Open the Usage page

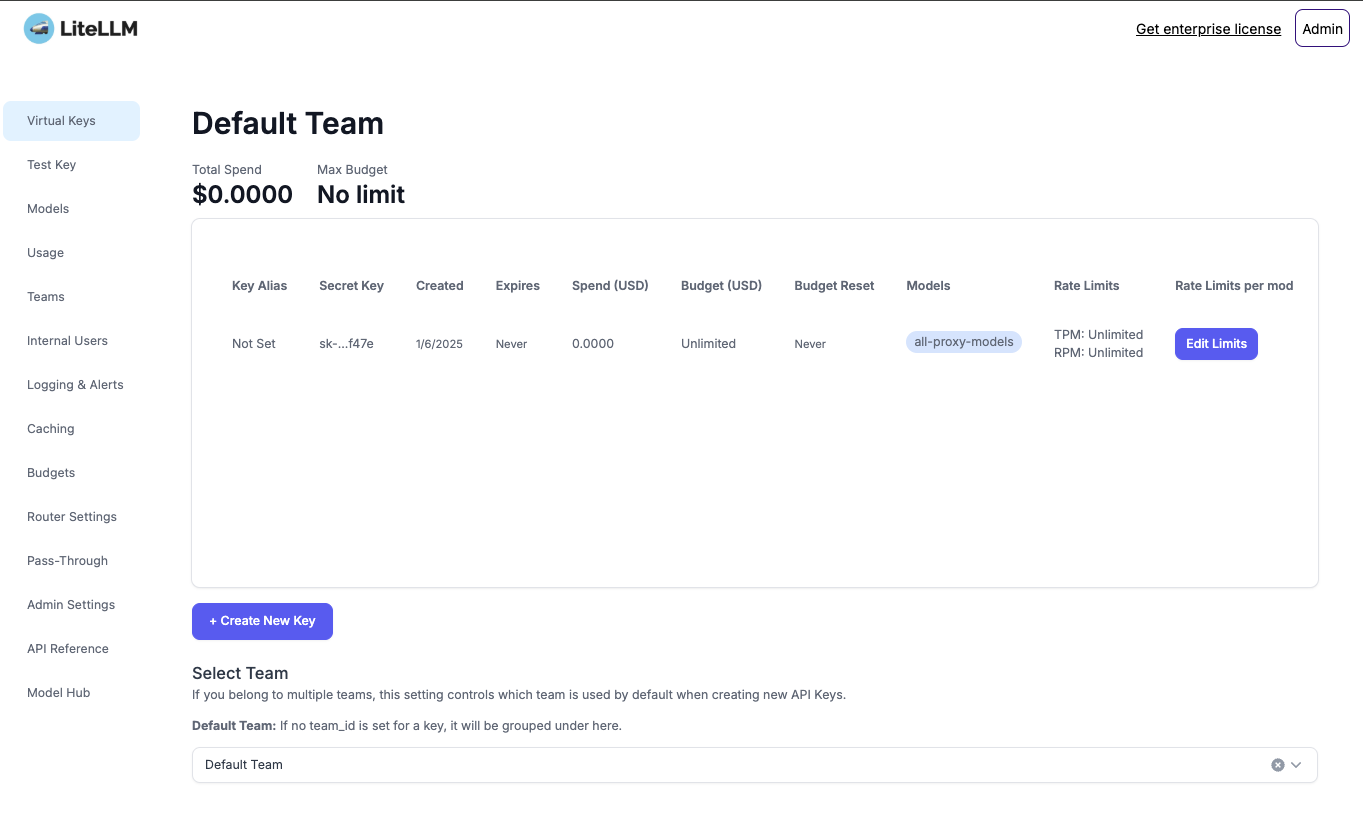[x=46, y=253]
